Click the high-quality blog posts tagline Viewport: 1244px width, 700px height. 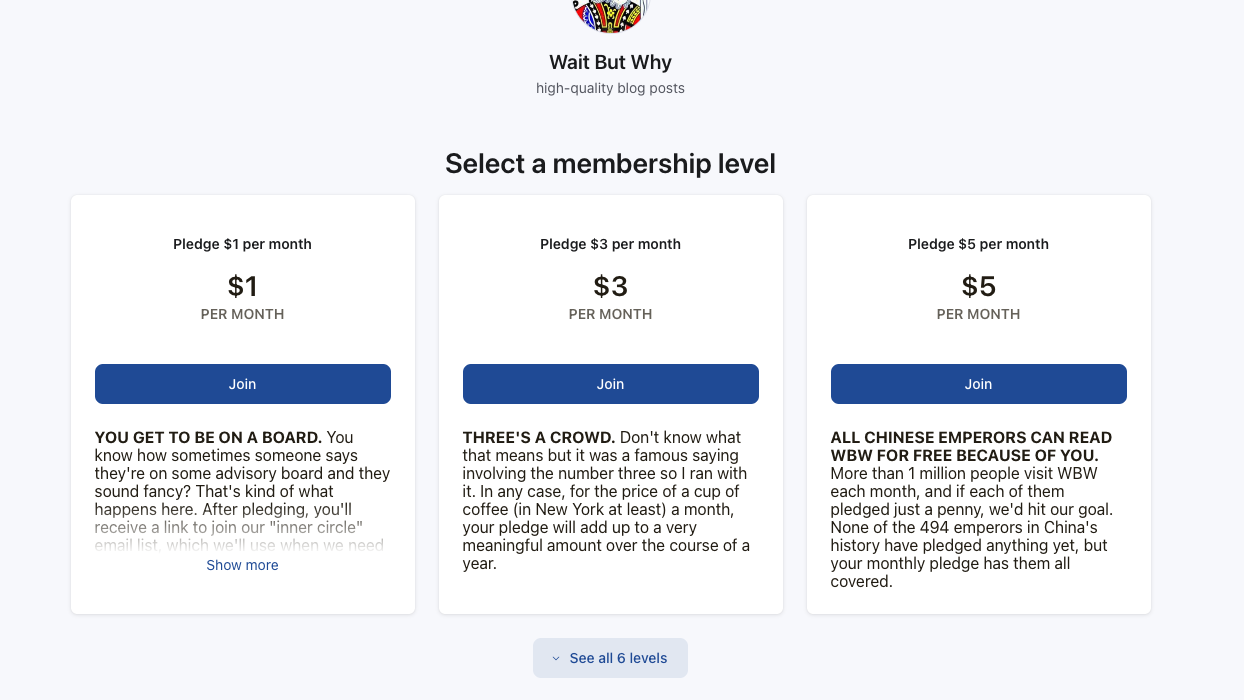click(610, 88)
